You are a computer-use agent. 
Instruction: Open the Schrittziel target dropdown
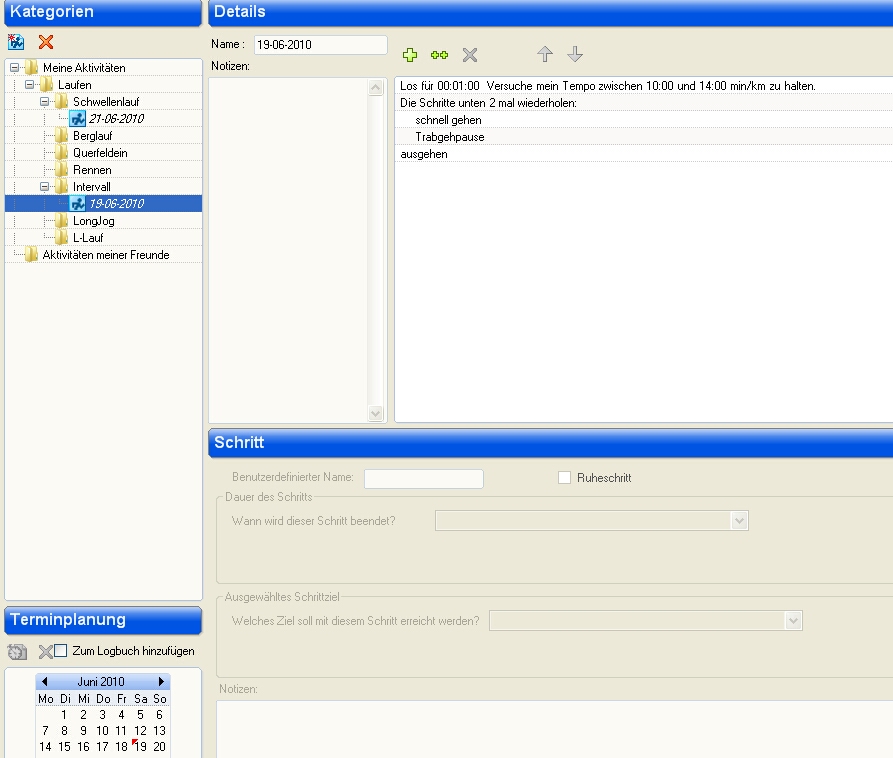(x=793, y=621)
